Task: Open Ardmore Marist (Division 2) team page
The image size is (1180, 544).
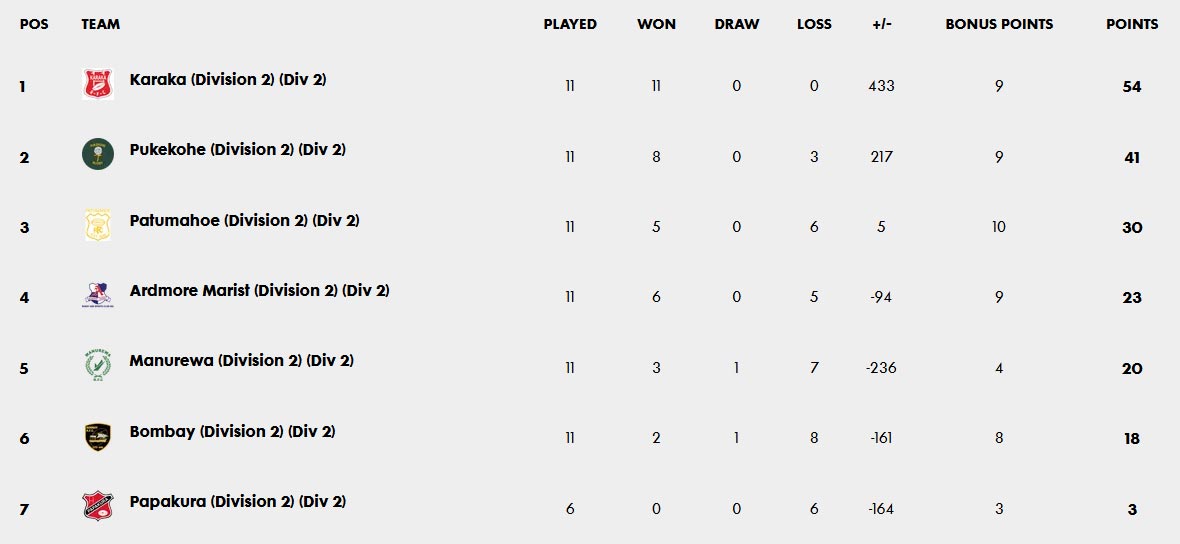Action: pos(259,291)
